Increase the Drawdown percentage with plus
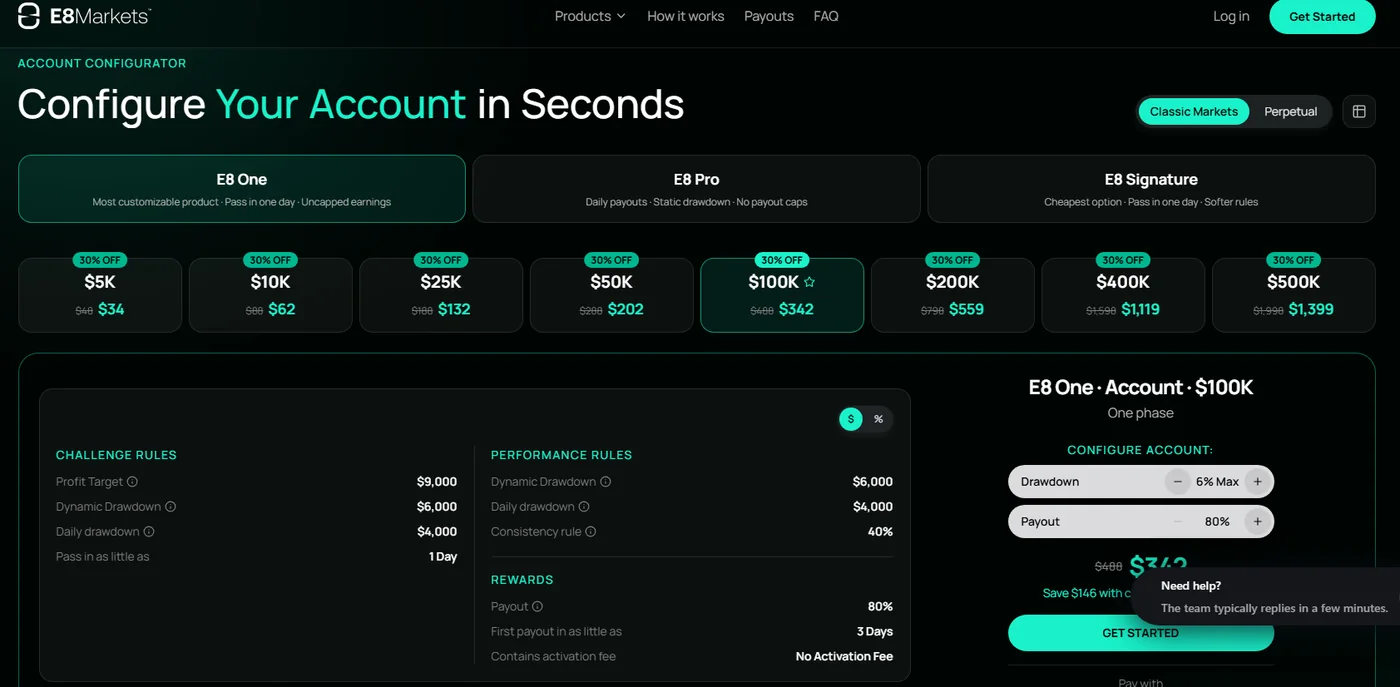This screenshot has width=1400, height=687. pyautogui.click(x=1257, y=482)
